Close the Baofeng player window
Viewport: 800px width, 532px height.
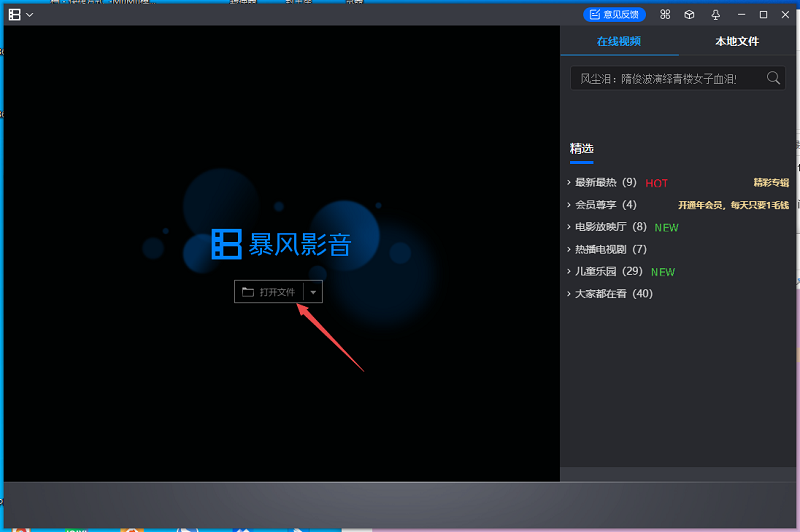tap(785, 15)
